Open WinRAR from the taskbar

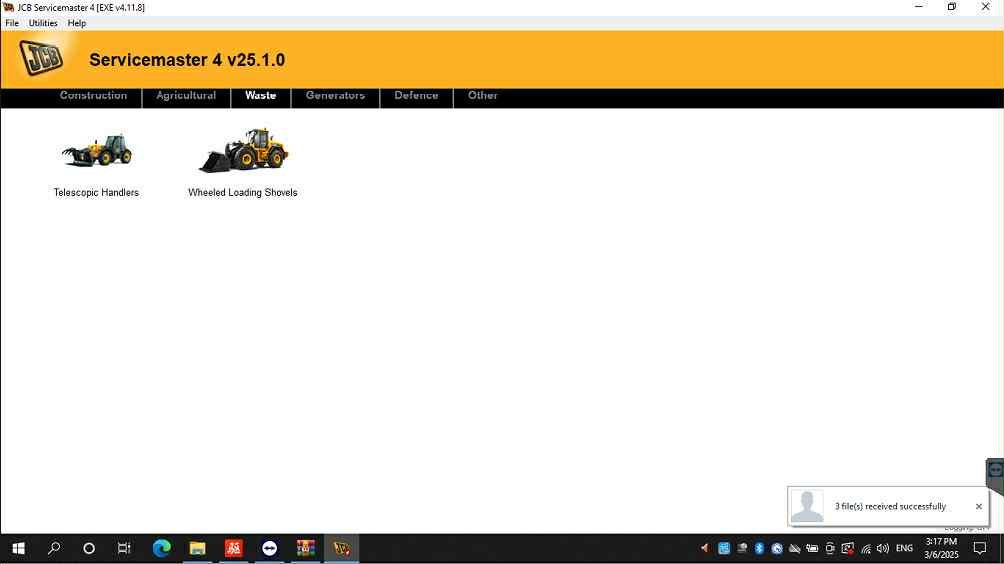305,549
